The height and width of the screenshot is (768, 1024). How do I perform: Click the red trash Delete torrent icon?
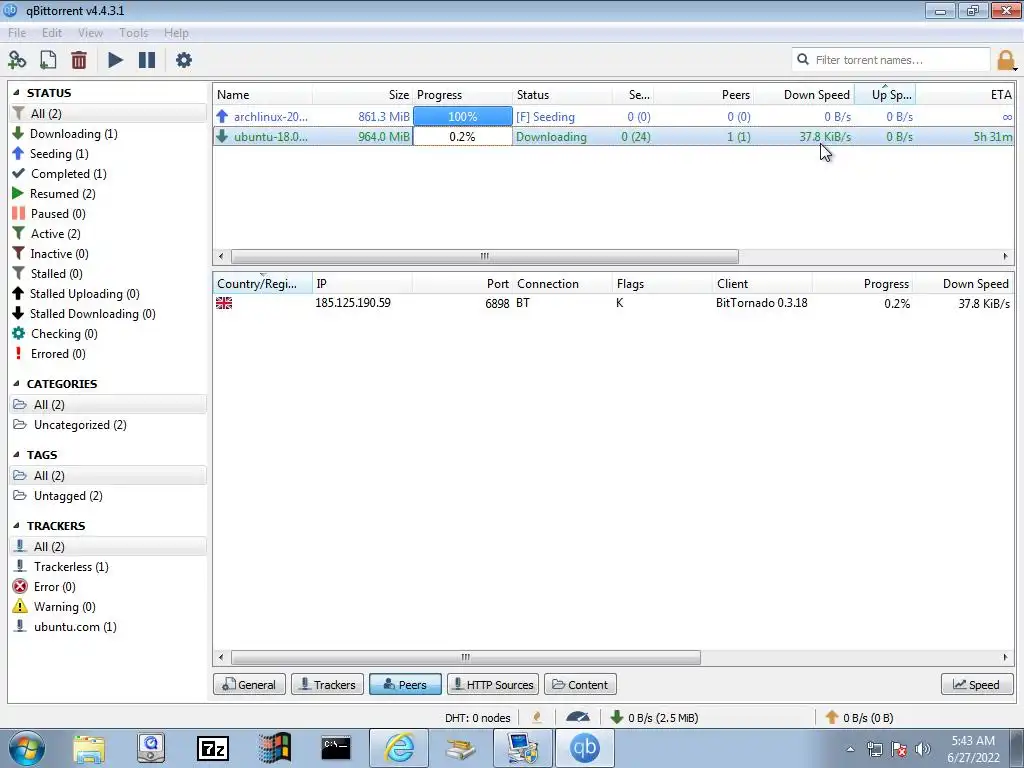tap(79, 60)
